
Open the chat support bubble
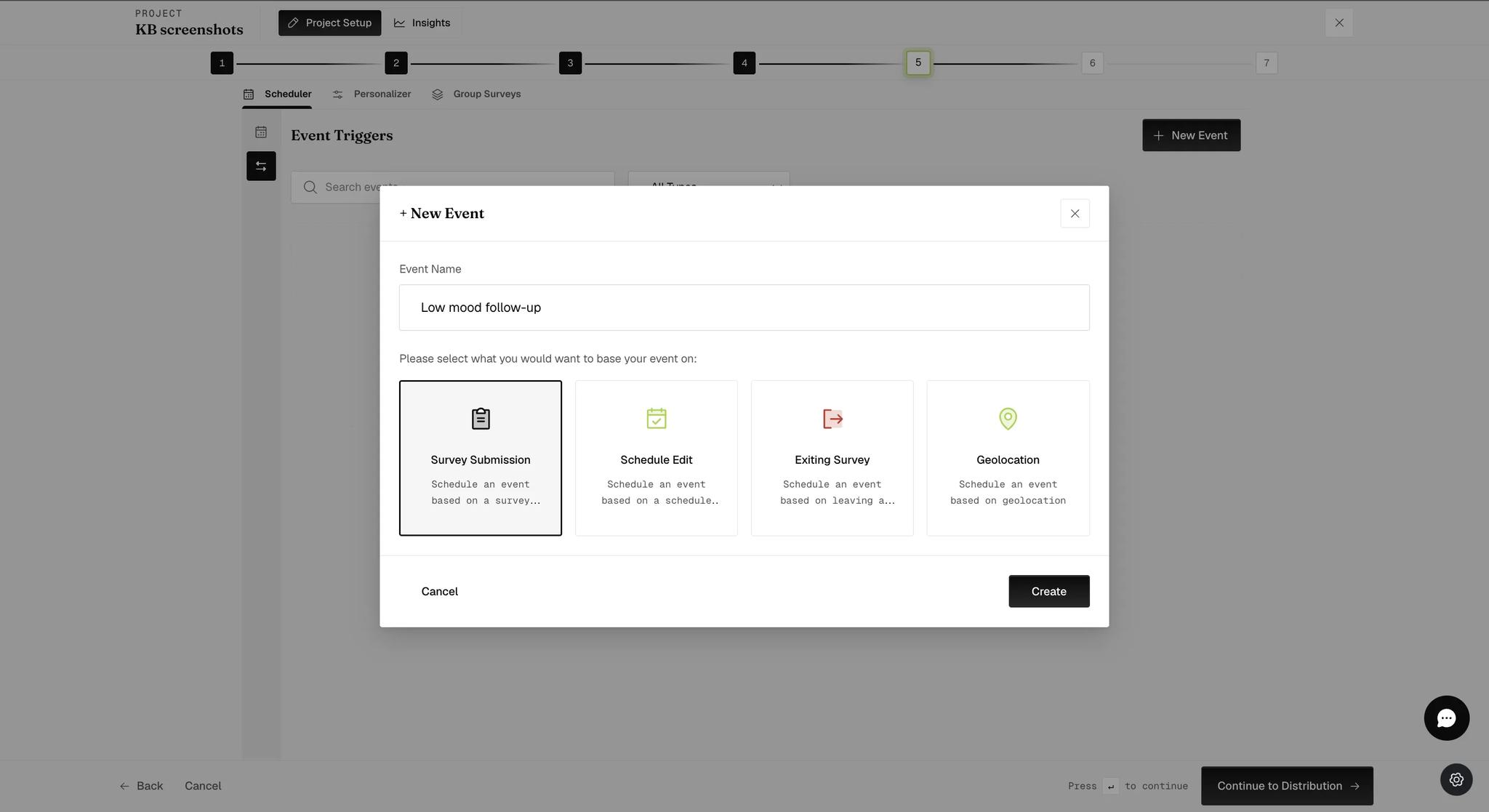1446,718
